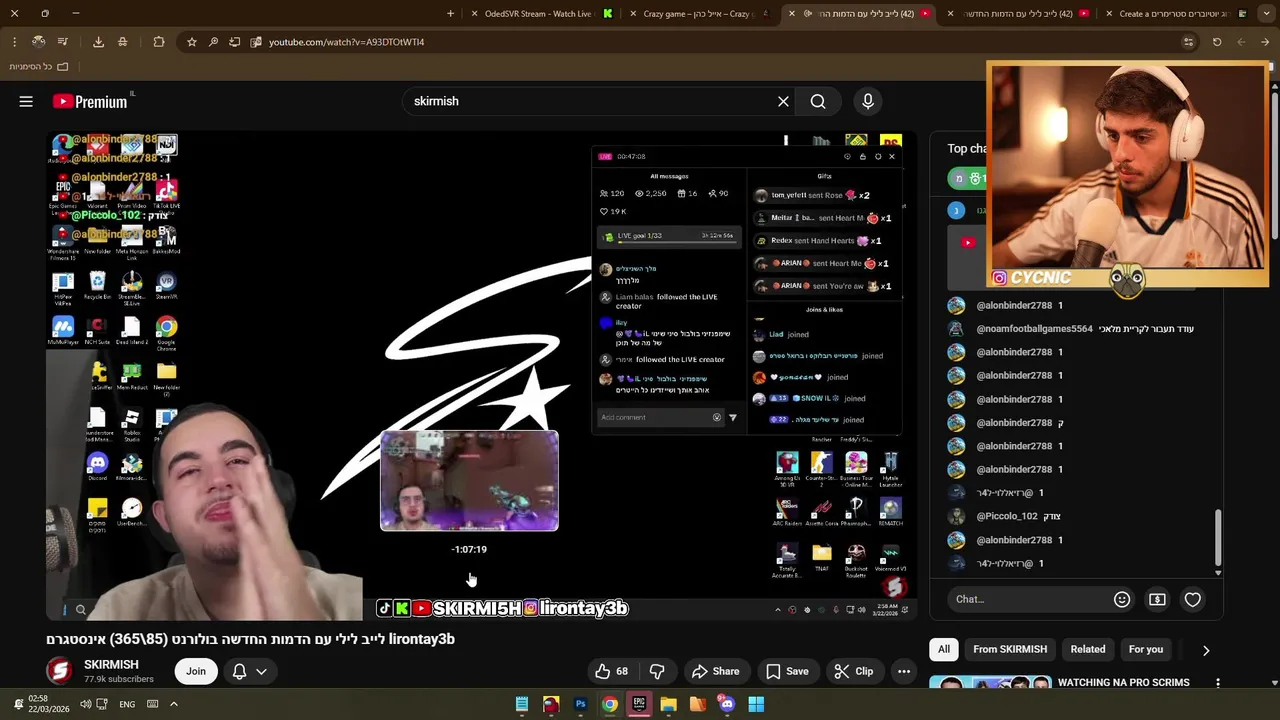Bookmark this page with the star
1280x720 pixels.
coord(192,42)
